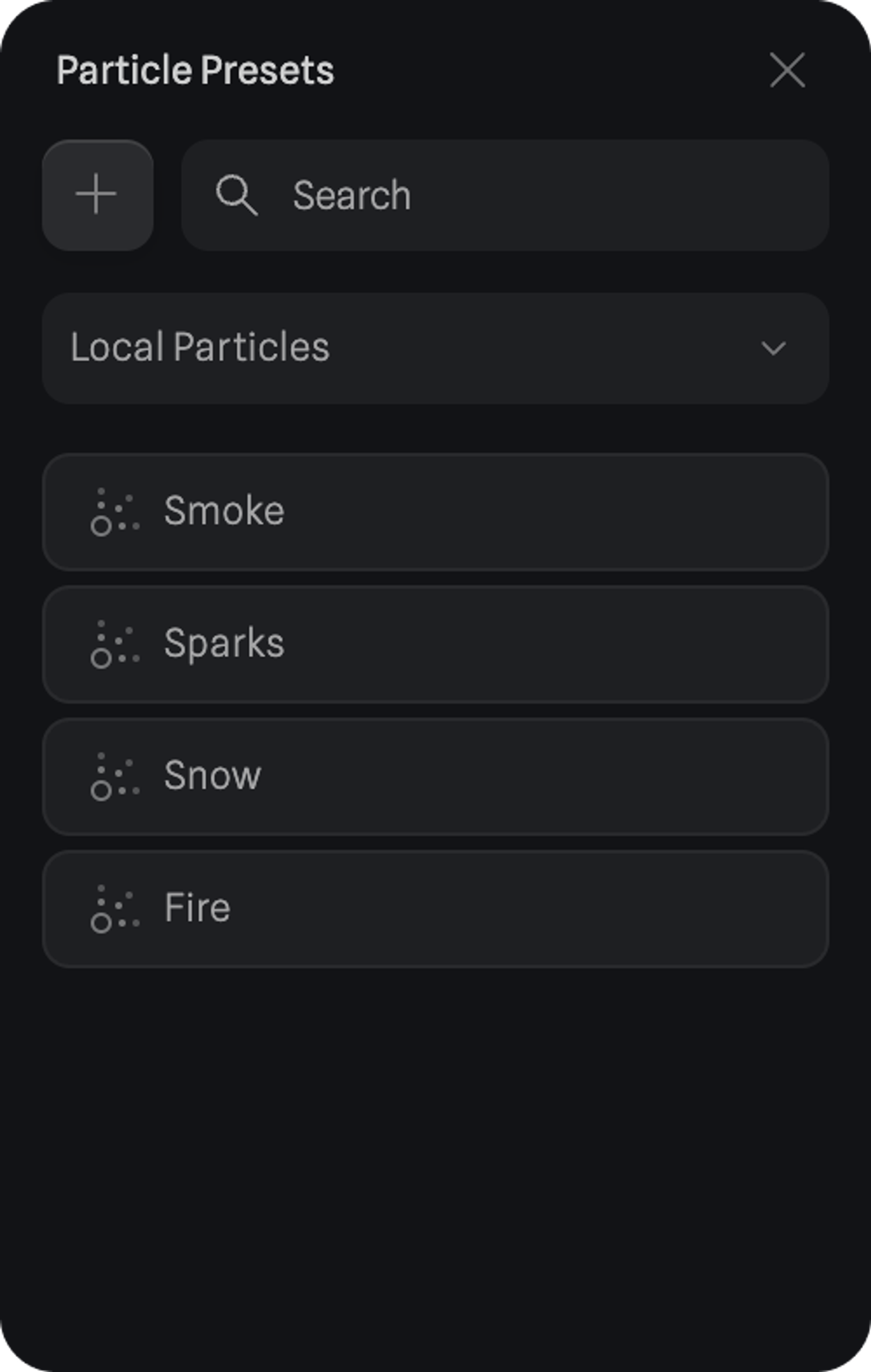
Task: Open the Local Particles dropdown
Action: (x=399, y=348)
